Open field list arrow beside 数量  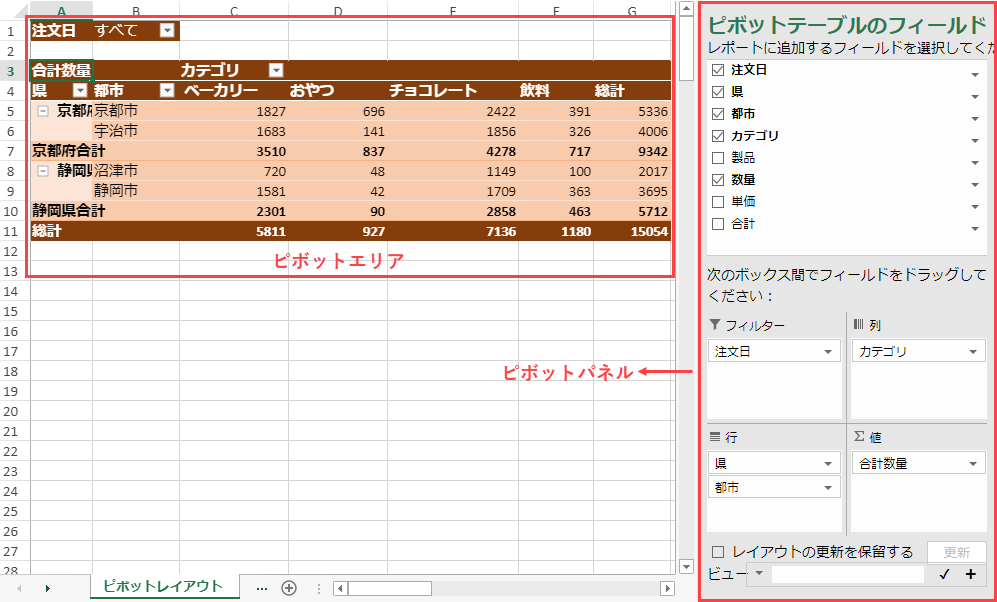click(975, 186)
